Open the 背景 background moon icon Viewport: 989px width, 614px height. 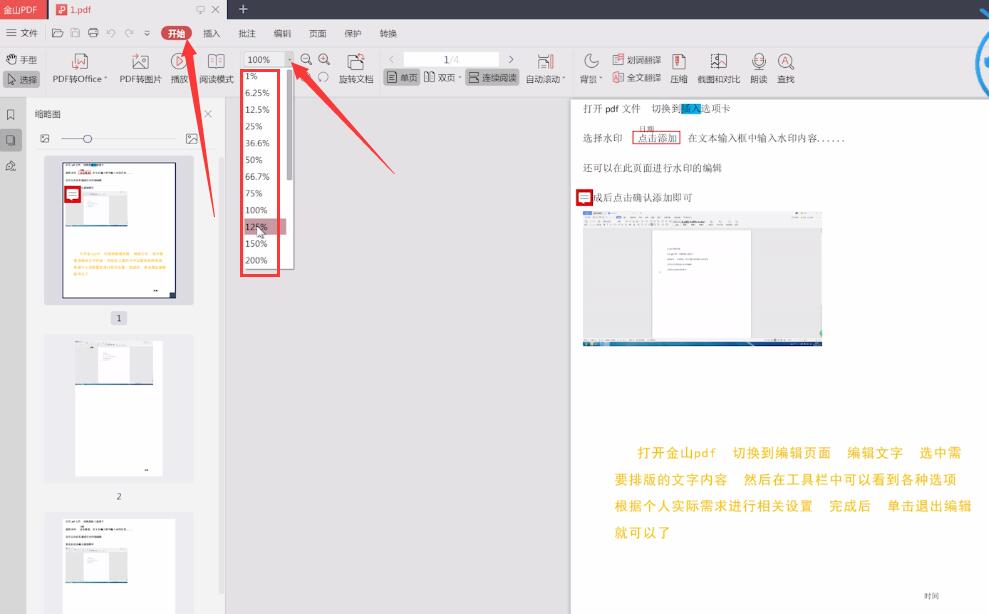pos(591,61)
